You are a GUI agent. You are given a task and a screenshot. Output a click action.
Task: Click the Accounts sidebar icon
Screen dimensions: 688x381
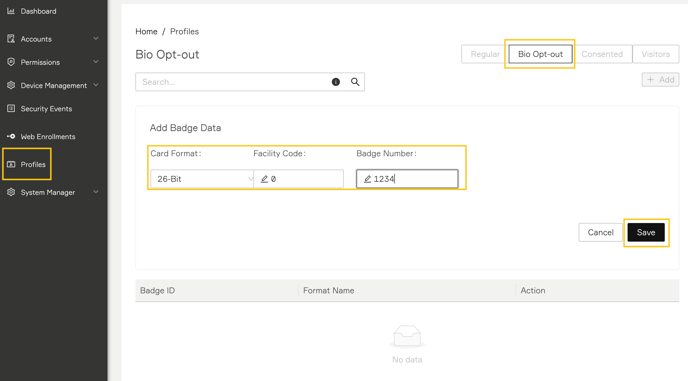point(11,39)
